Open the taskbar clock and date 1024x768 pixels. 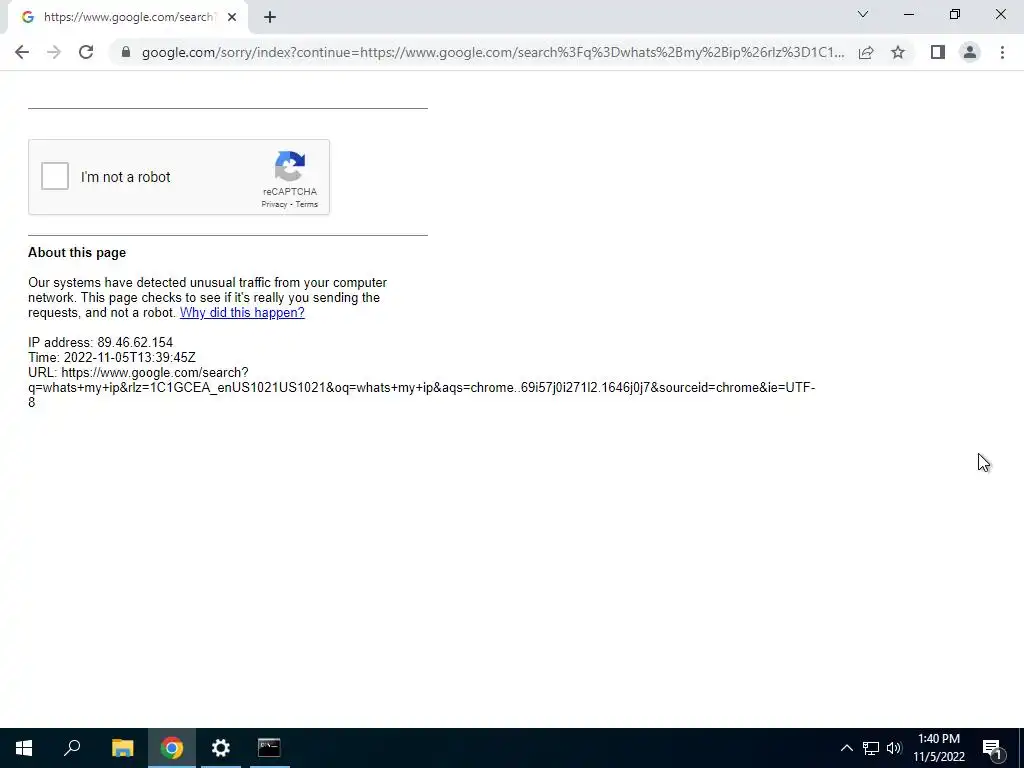pos(938,748)
